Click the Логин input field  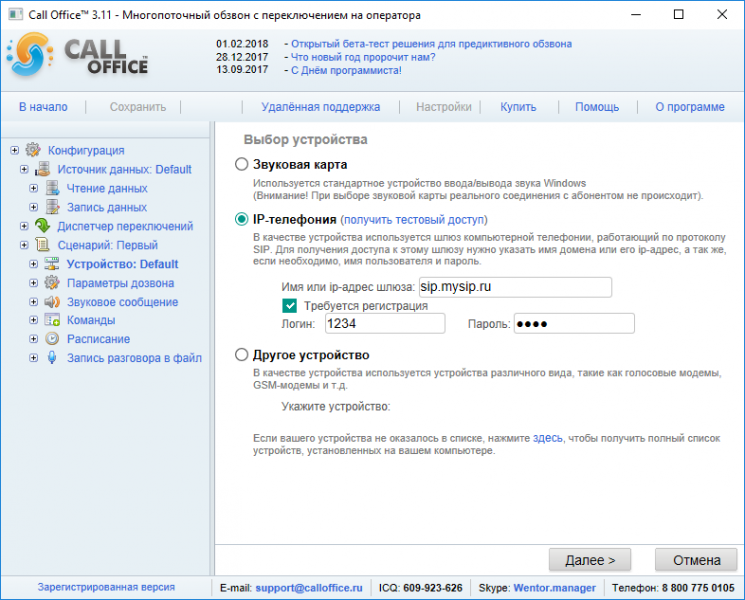coord(385,324)
